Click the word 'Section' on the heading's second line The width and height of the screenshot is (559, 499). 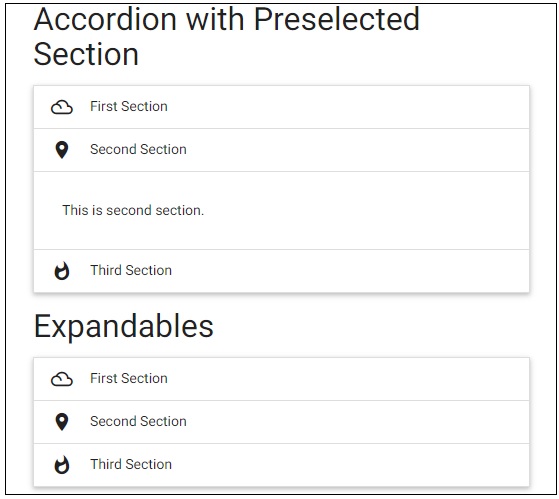[86, 54]
